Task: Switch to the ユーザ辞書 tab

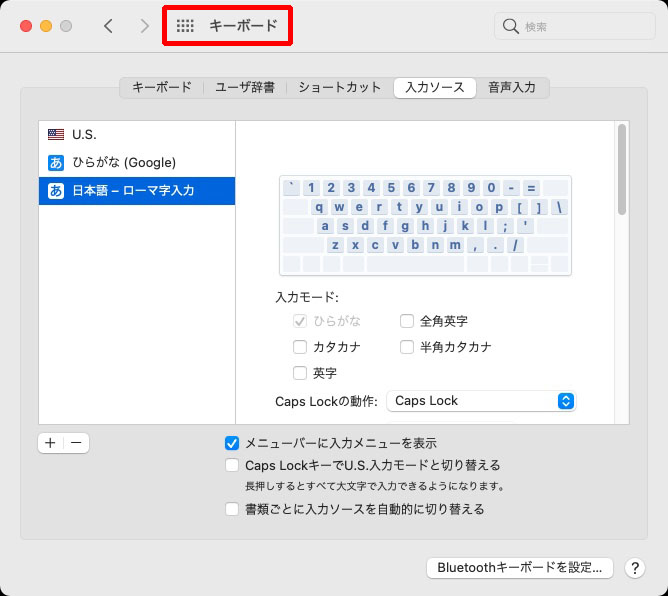Action: coord(245,88)
